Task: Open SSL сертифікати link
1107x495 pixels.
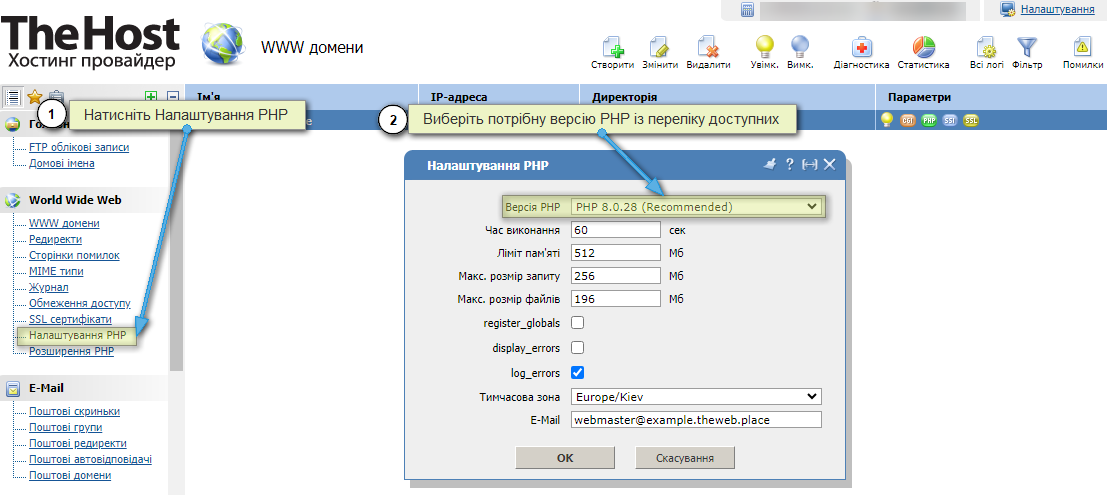Action: pos(70,319)
